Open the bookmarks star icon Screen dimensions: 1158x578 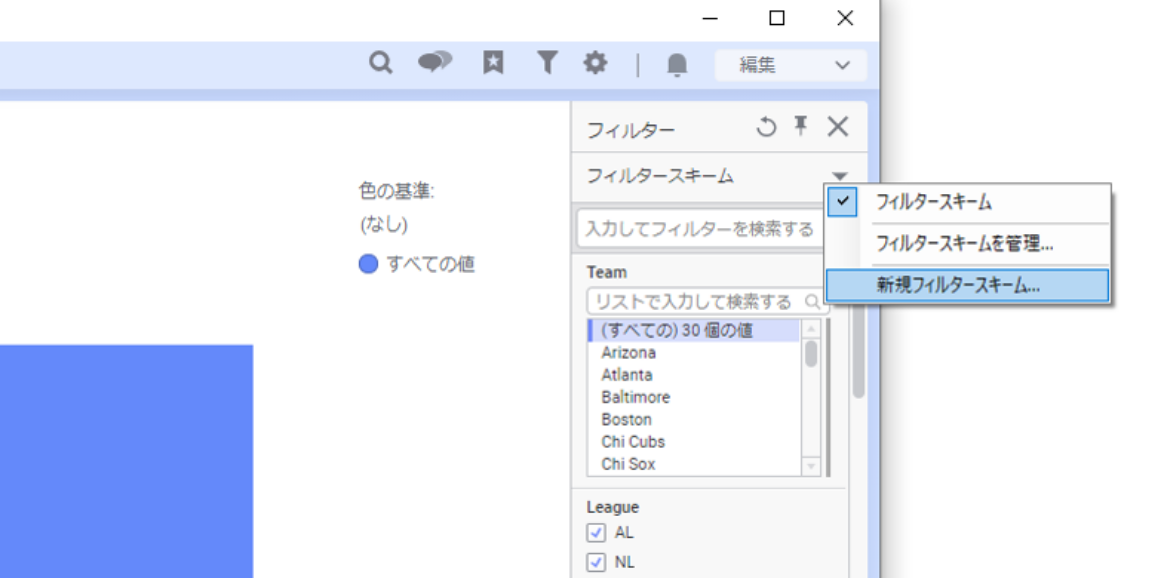coord(493,63)
